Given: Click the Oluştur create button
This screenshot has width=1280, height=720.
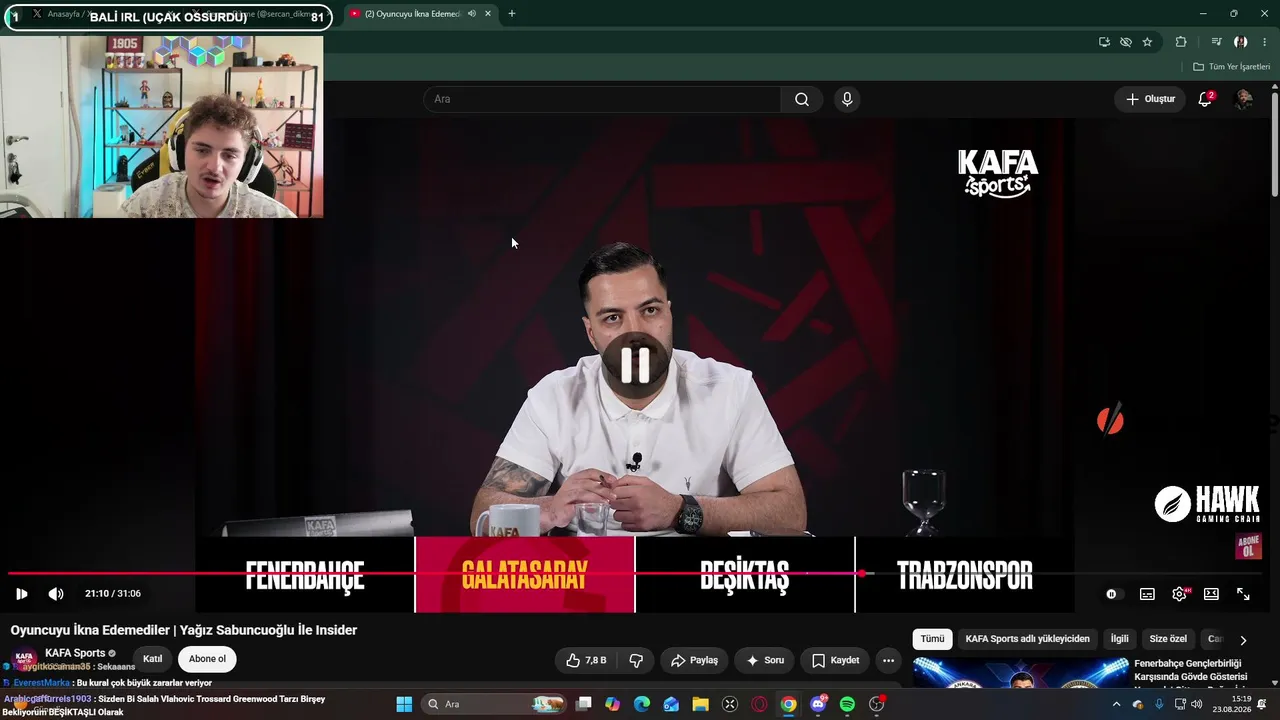Looking at the screenshot, I should 1150,99.
